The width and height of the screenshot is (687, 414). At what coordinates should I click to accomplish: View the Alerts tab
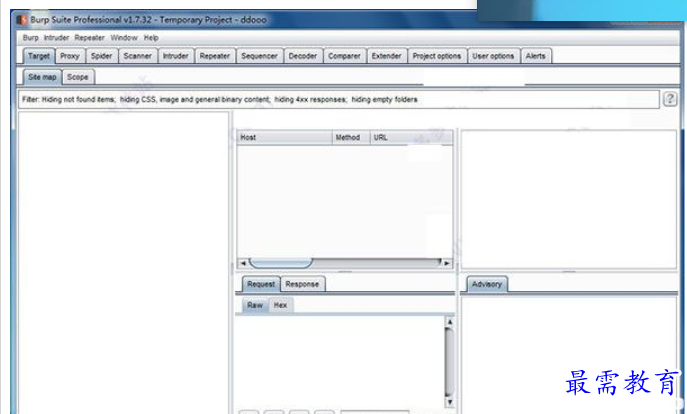(x=535, y=56)
